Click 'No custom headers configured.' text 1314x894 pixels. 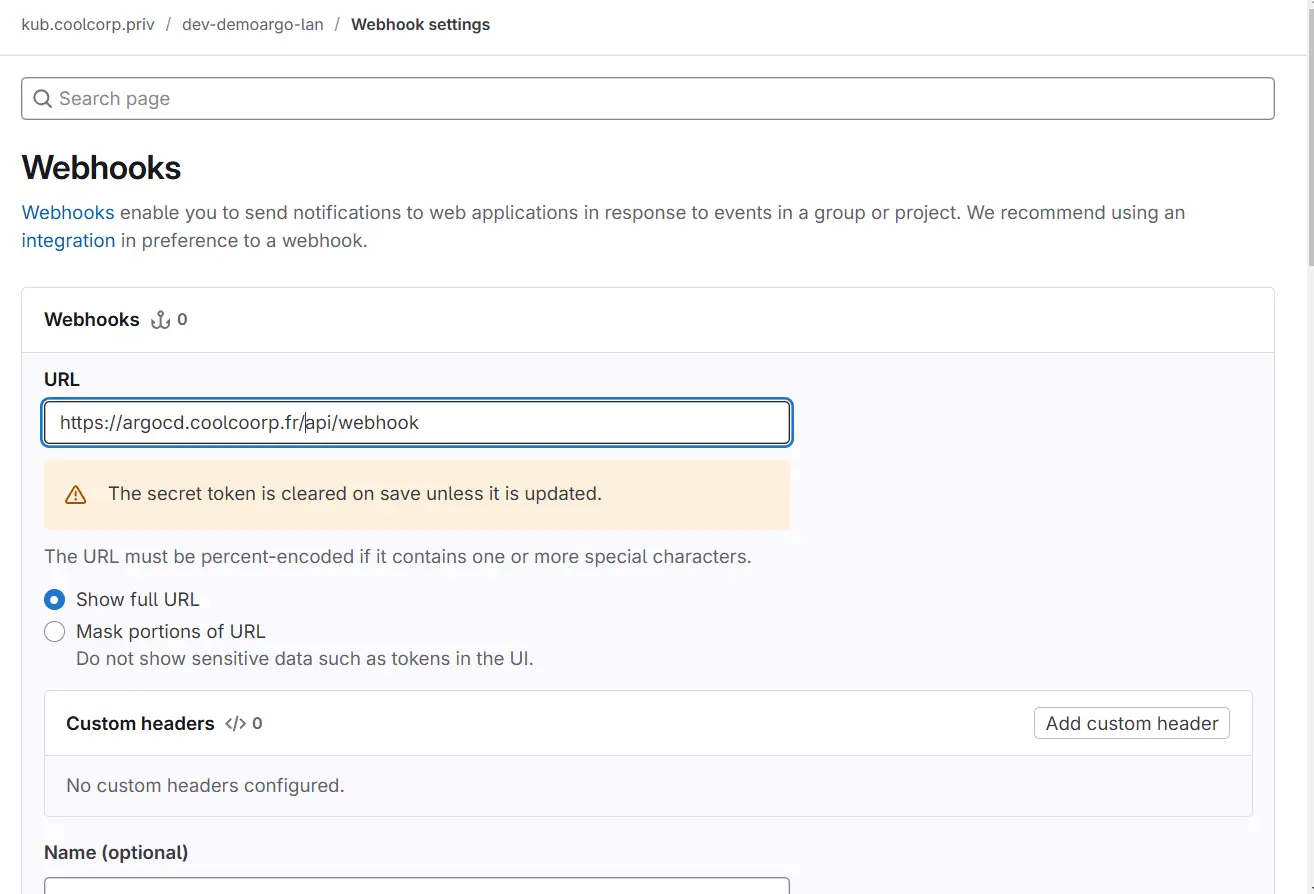point(205,785)
